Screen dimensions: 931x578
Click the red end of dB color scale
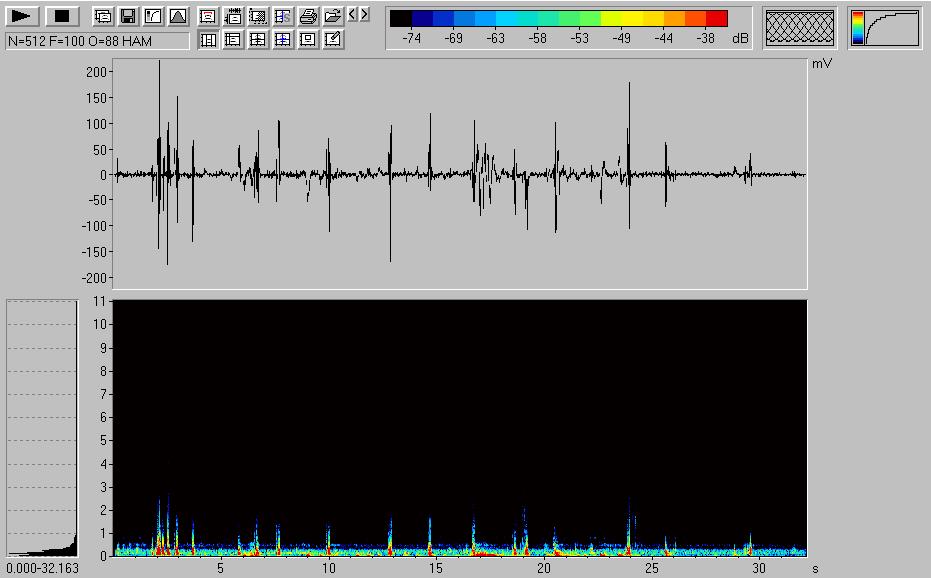pos(716,18)
